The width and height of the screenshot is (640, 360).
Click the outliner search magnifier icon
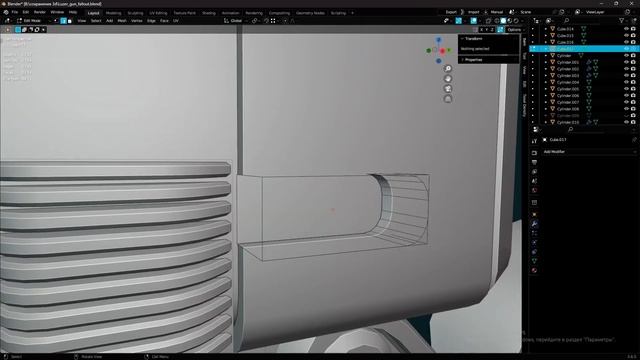567,21
